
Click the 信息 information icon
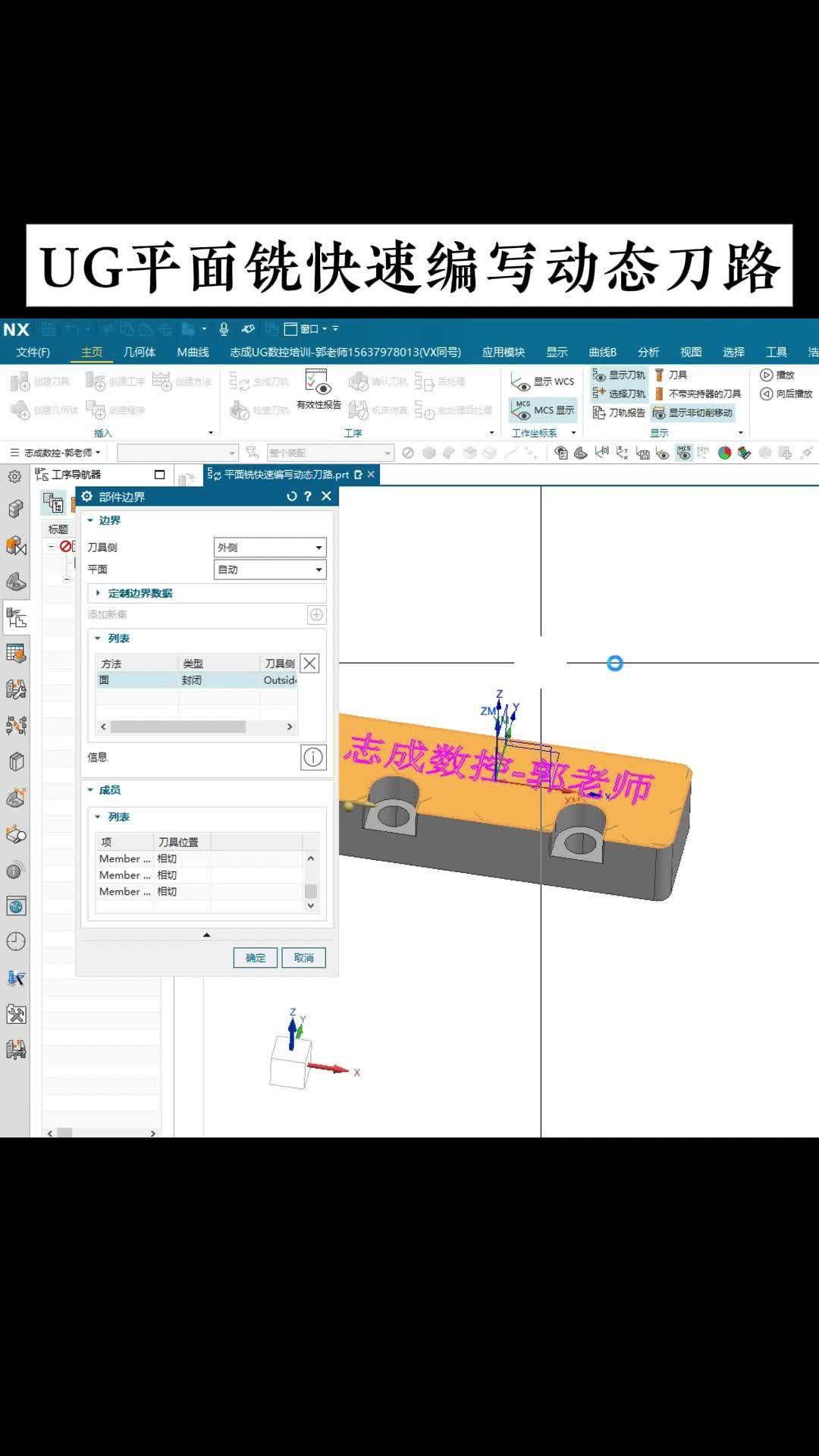pos(313,757)
